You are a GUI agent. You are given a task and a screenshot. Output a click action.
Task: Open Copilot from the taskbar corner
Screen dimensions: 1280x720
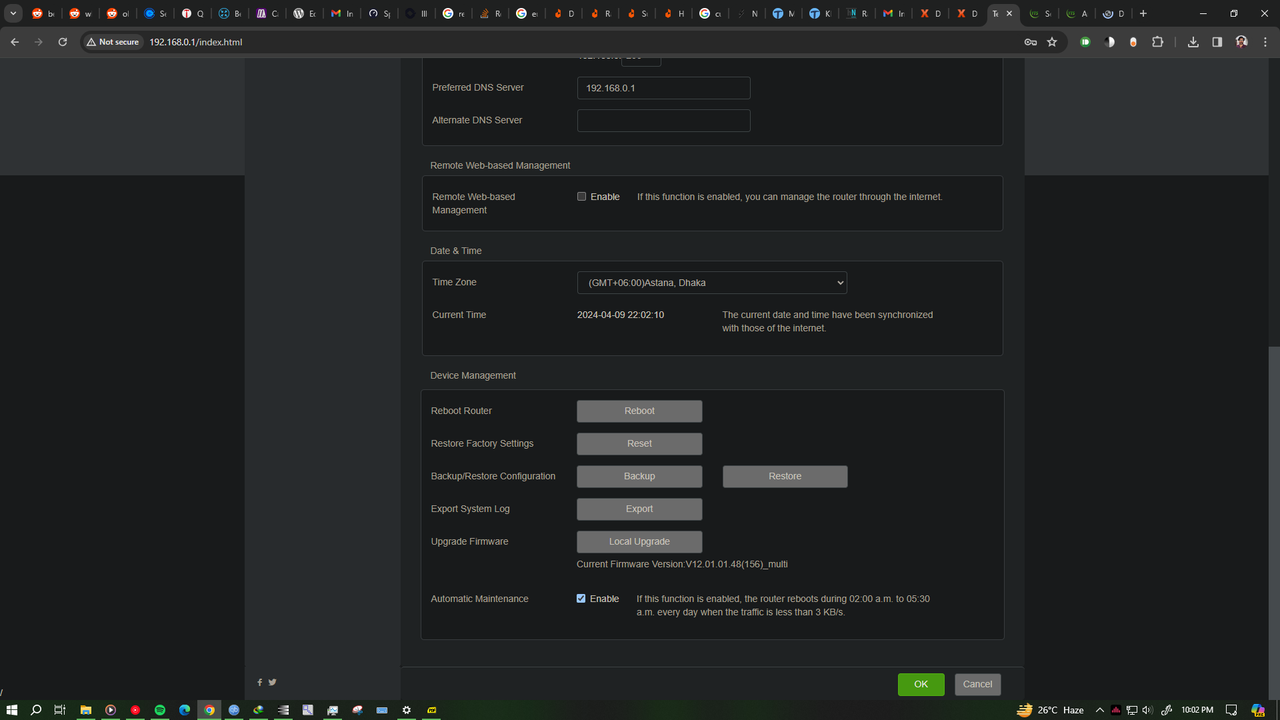point(1258,710)
